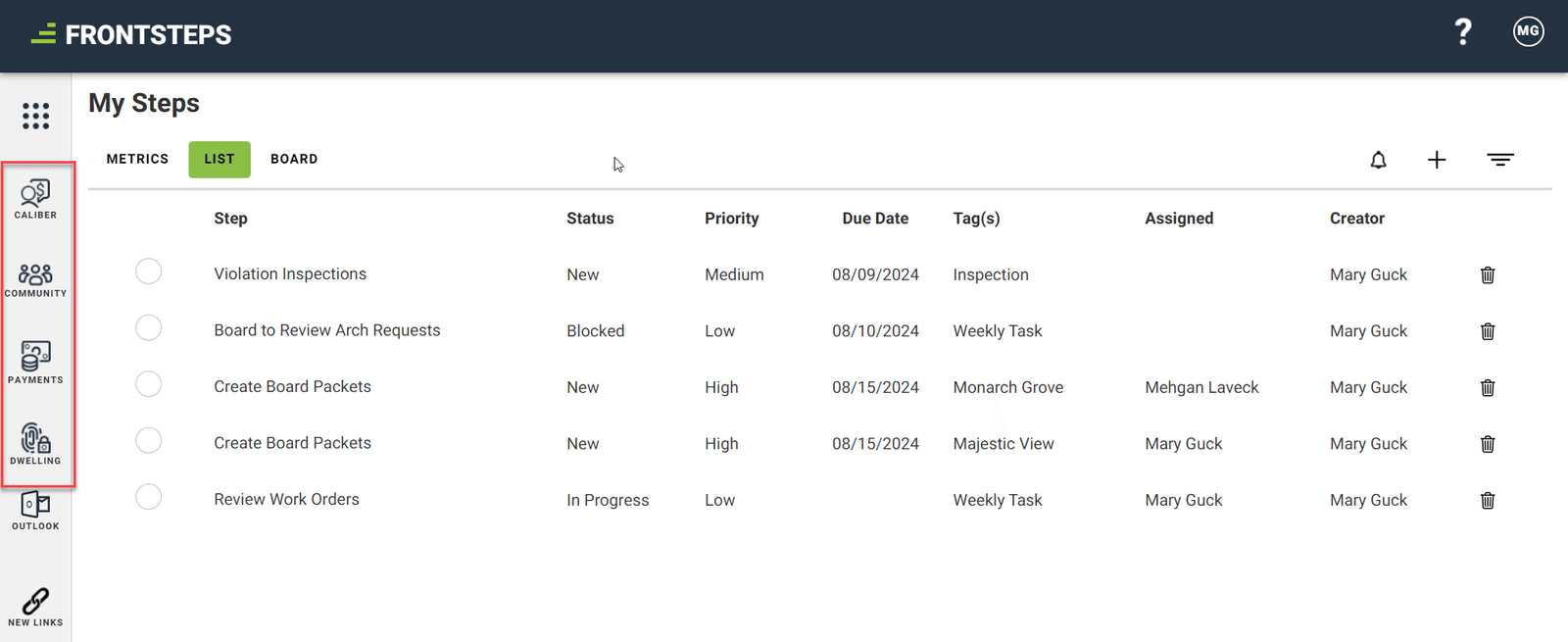Switch to the Metrics tab

pyautogui.click(x=137, y=159)
